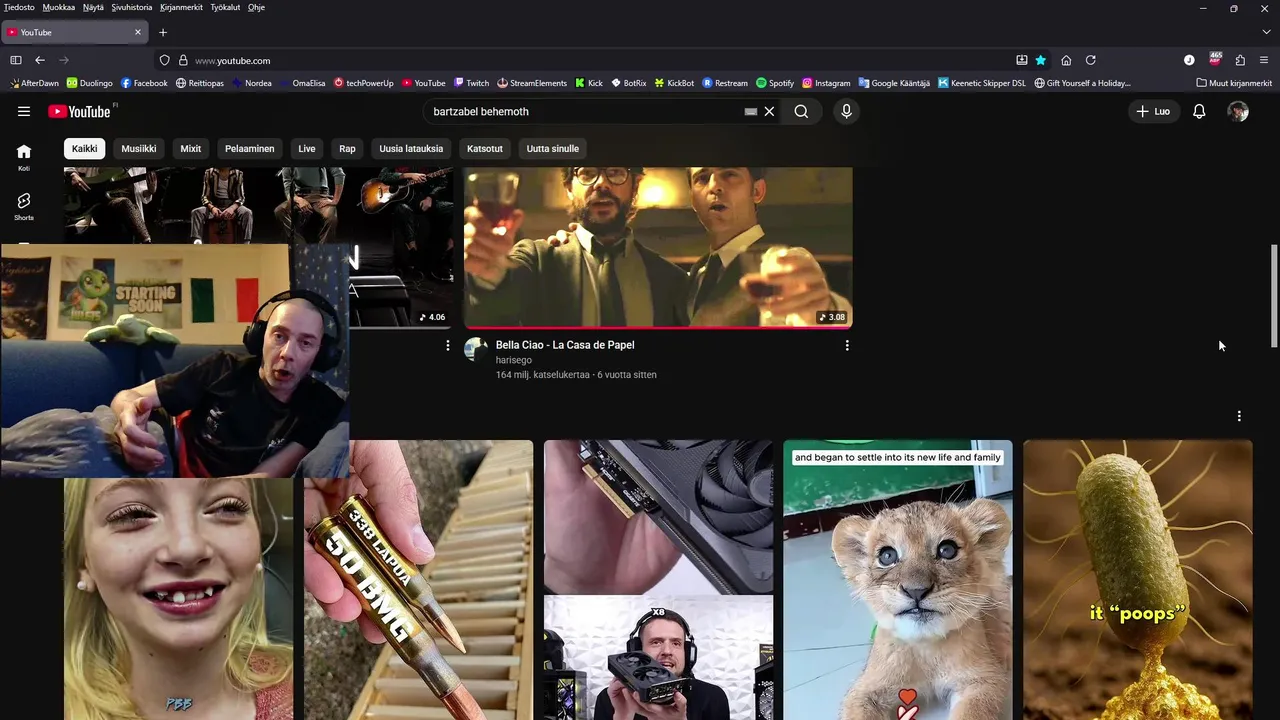Open the notifications bell
This screenshot has width=1280, height=720.
[x=1199, y=112]
